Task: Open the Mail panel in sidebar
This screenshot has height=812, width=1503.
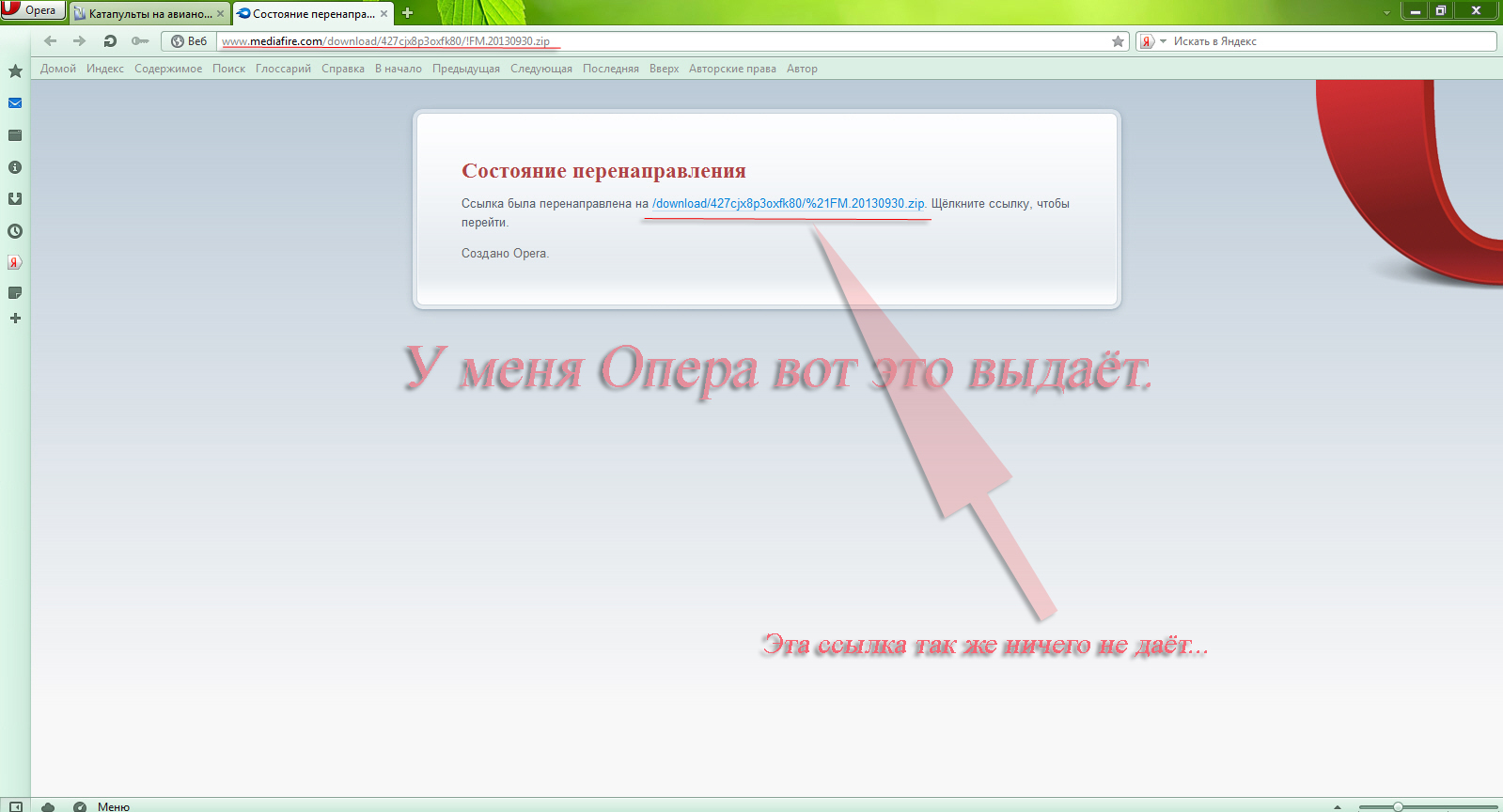Action: coord(15,103)
